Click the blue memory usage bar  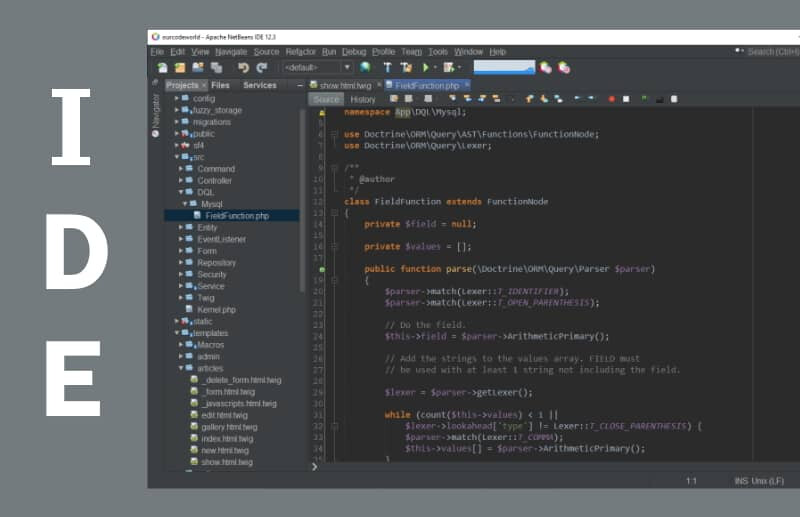tap(503, 67)
